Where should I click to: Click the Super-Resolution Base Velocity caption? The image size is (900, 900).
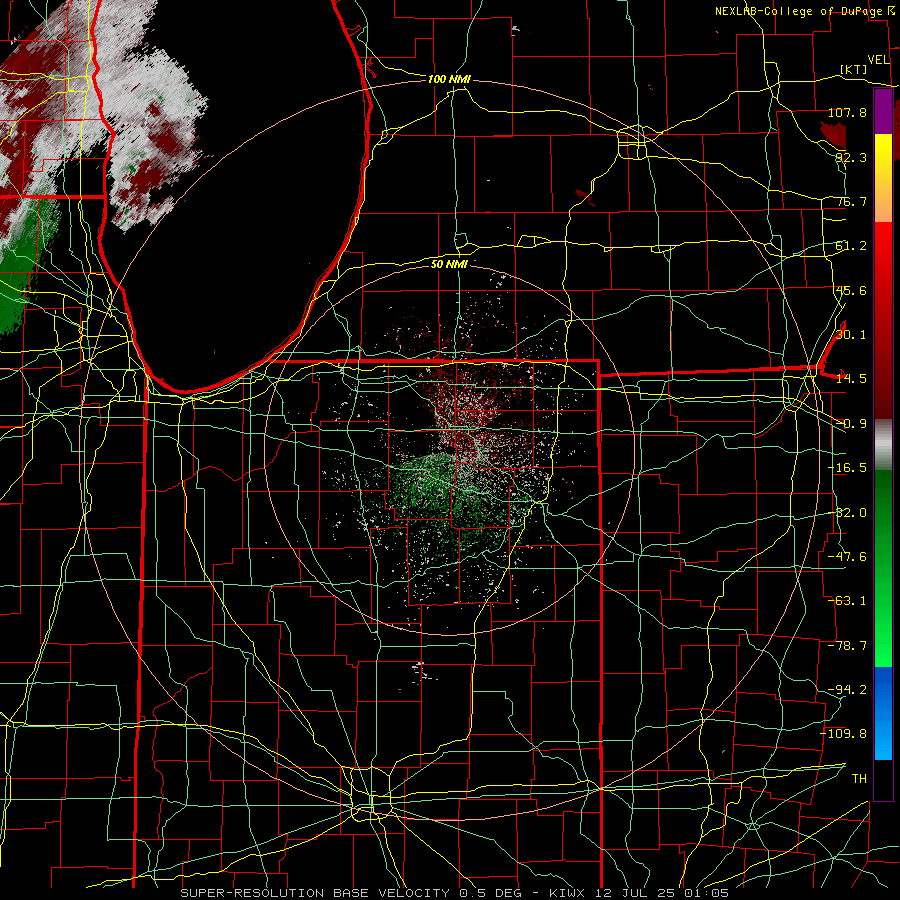(455, 893)
